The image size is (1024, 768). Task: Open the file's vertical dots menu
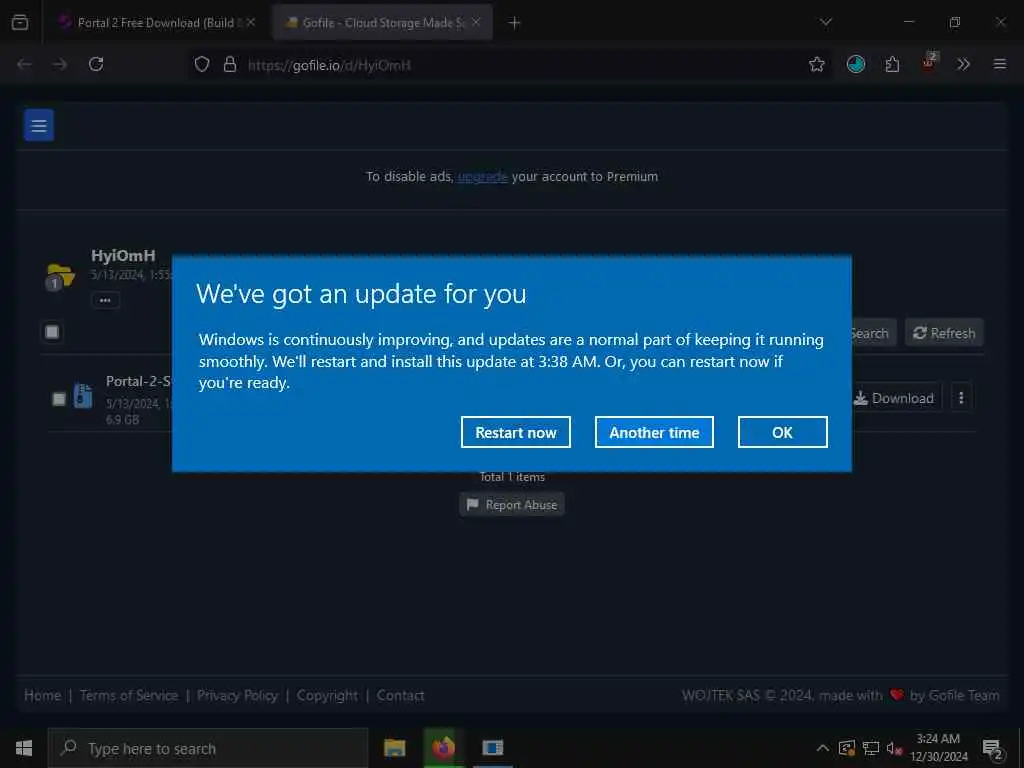click(x=961, y=398)
